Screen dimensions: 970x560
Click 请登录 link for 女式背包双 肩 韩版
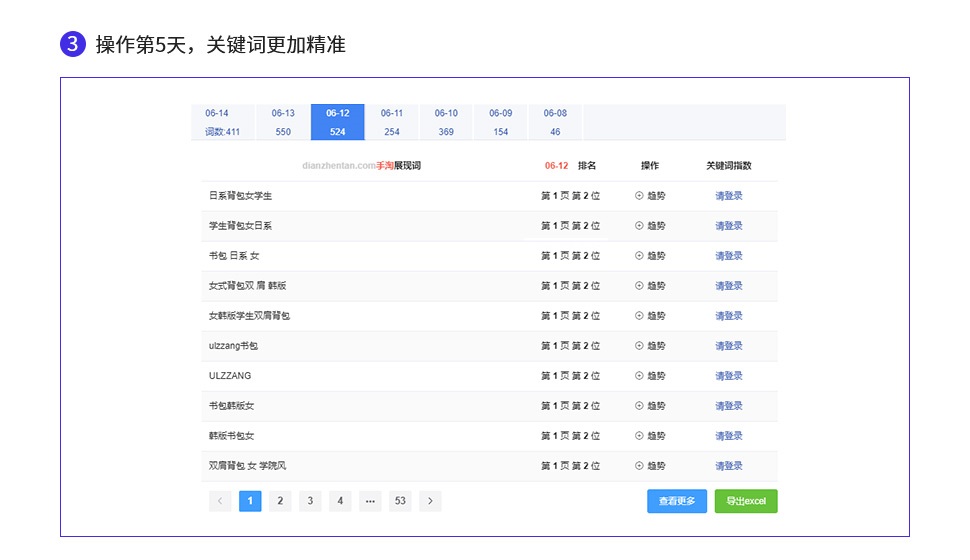tap(729, 286)
